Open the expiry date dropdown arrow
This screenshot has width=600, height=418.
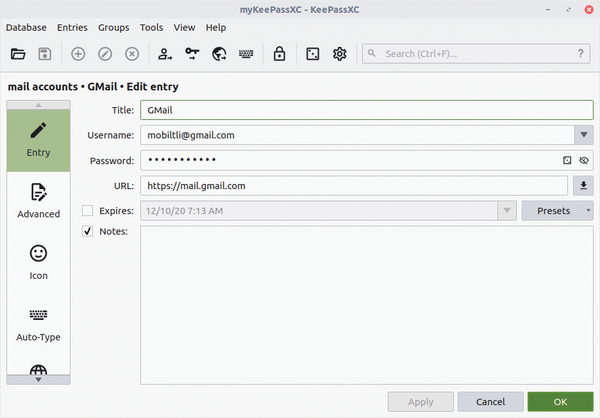(x=507, y=211)
